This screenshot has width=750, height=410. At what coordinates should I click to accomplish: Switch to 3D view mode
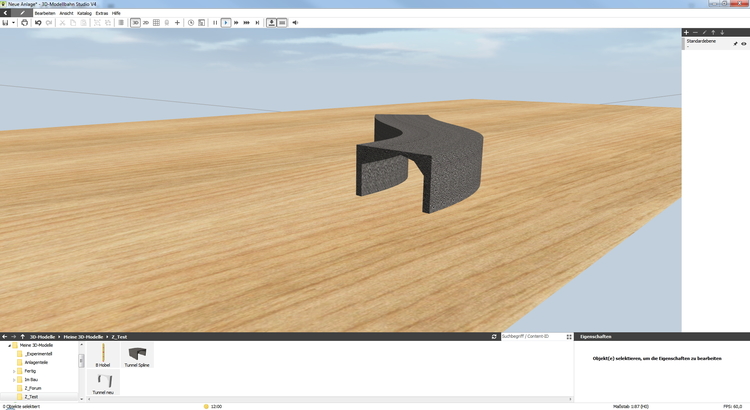[135, 22]
